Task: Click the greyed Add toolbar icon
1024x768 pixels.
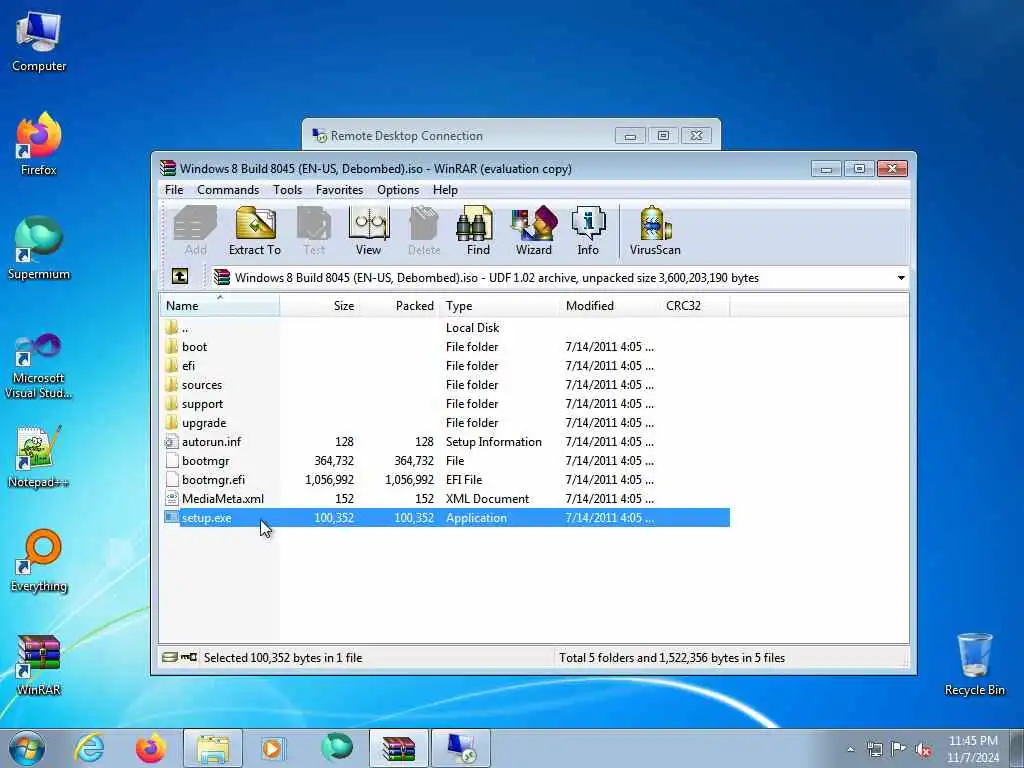Action: pos(195,231)
